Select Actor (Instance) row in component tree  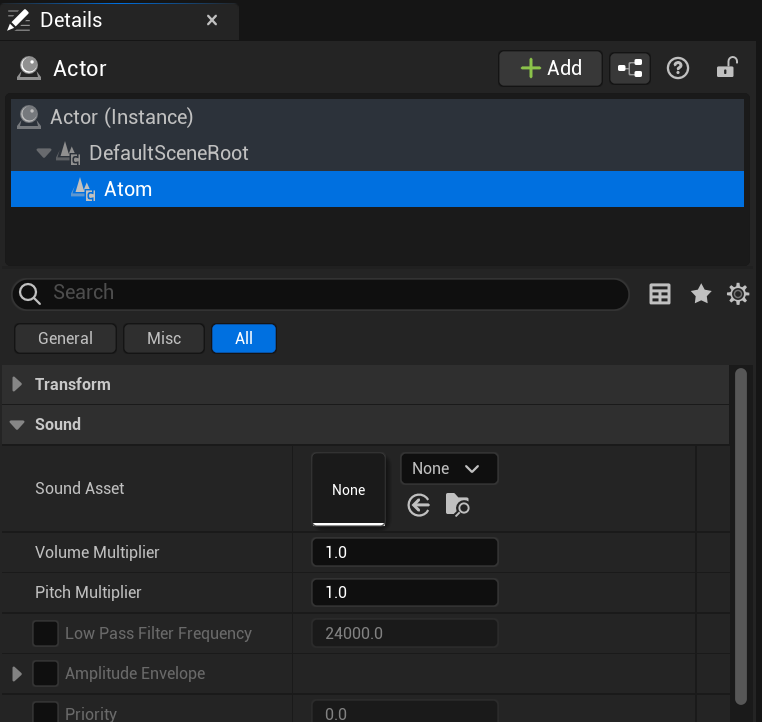377,117
